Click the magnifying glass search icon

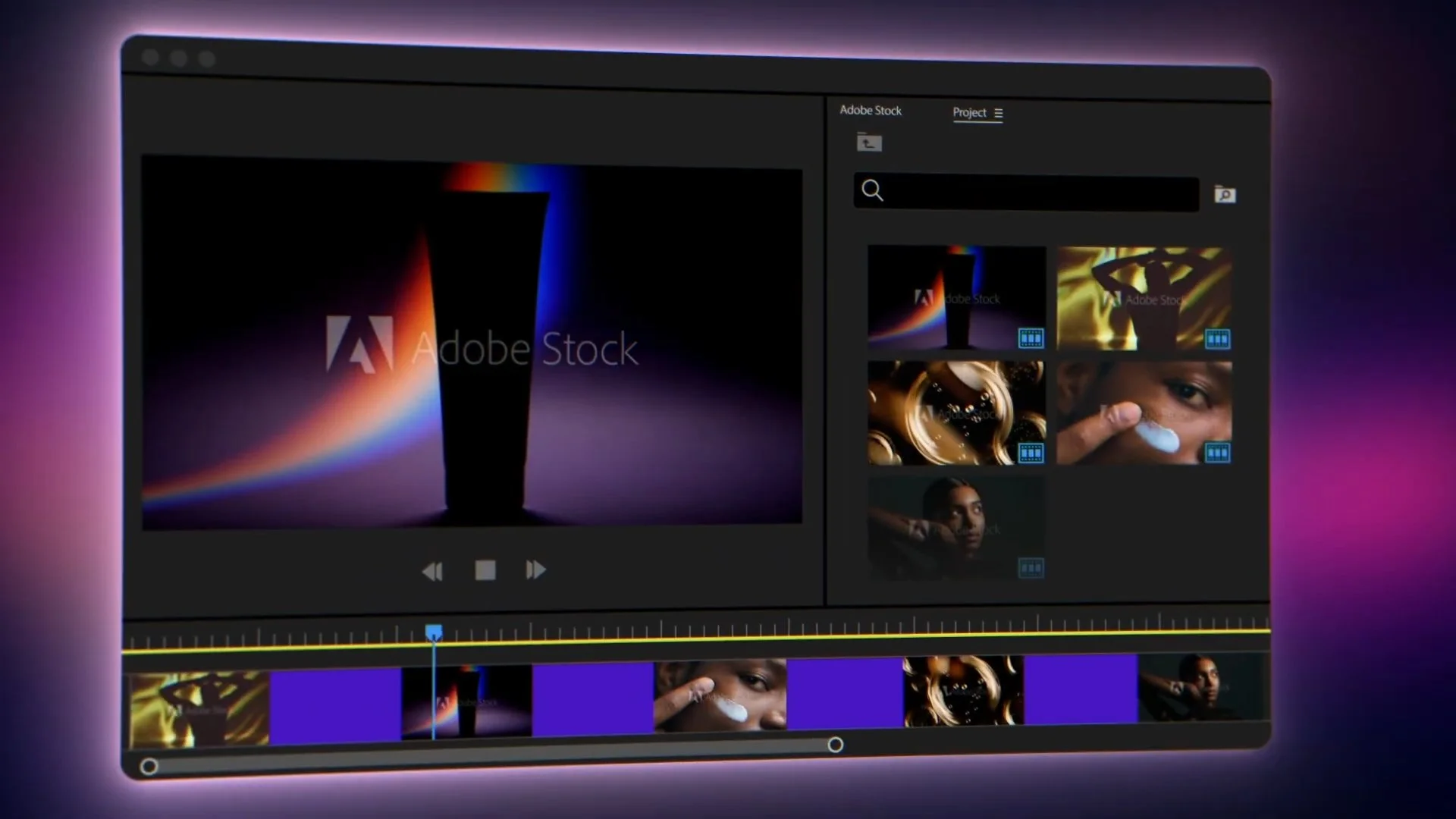873,190
